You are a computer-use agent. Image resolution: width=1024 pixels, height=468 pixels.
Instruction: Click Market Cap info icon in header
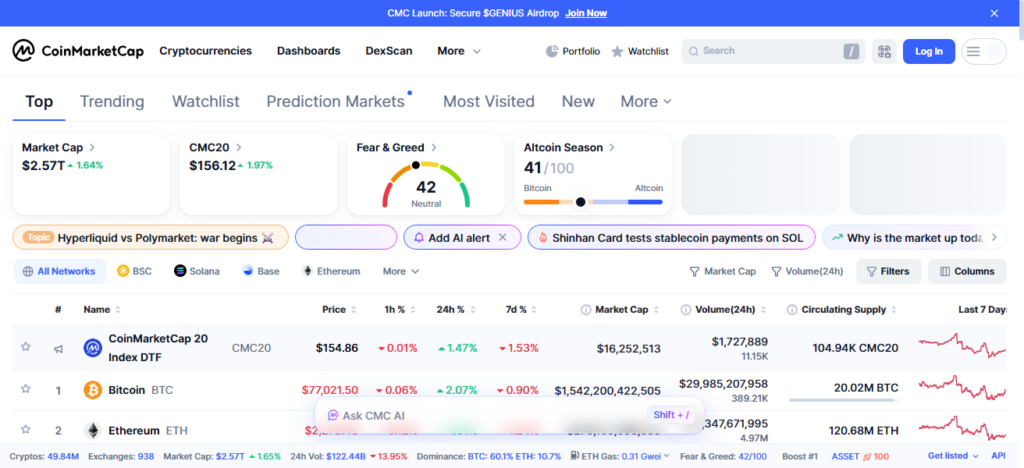tap(586, 309)
